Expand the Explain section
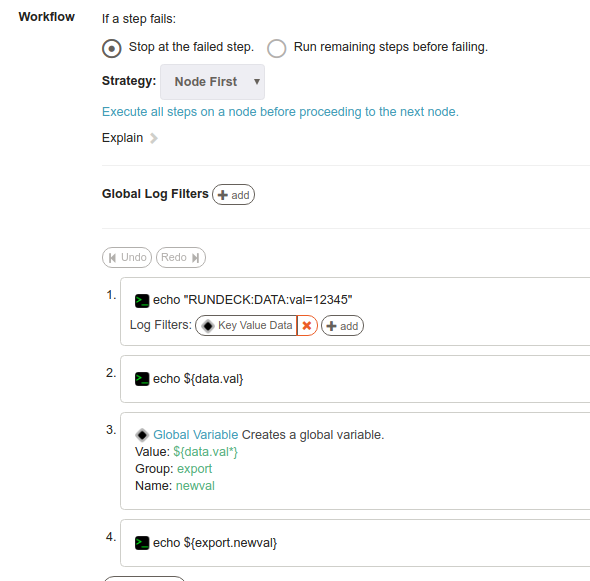 coord(129,138)
